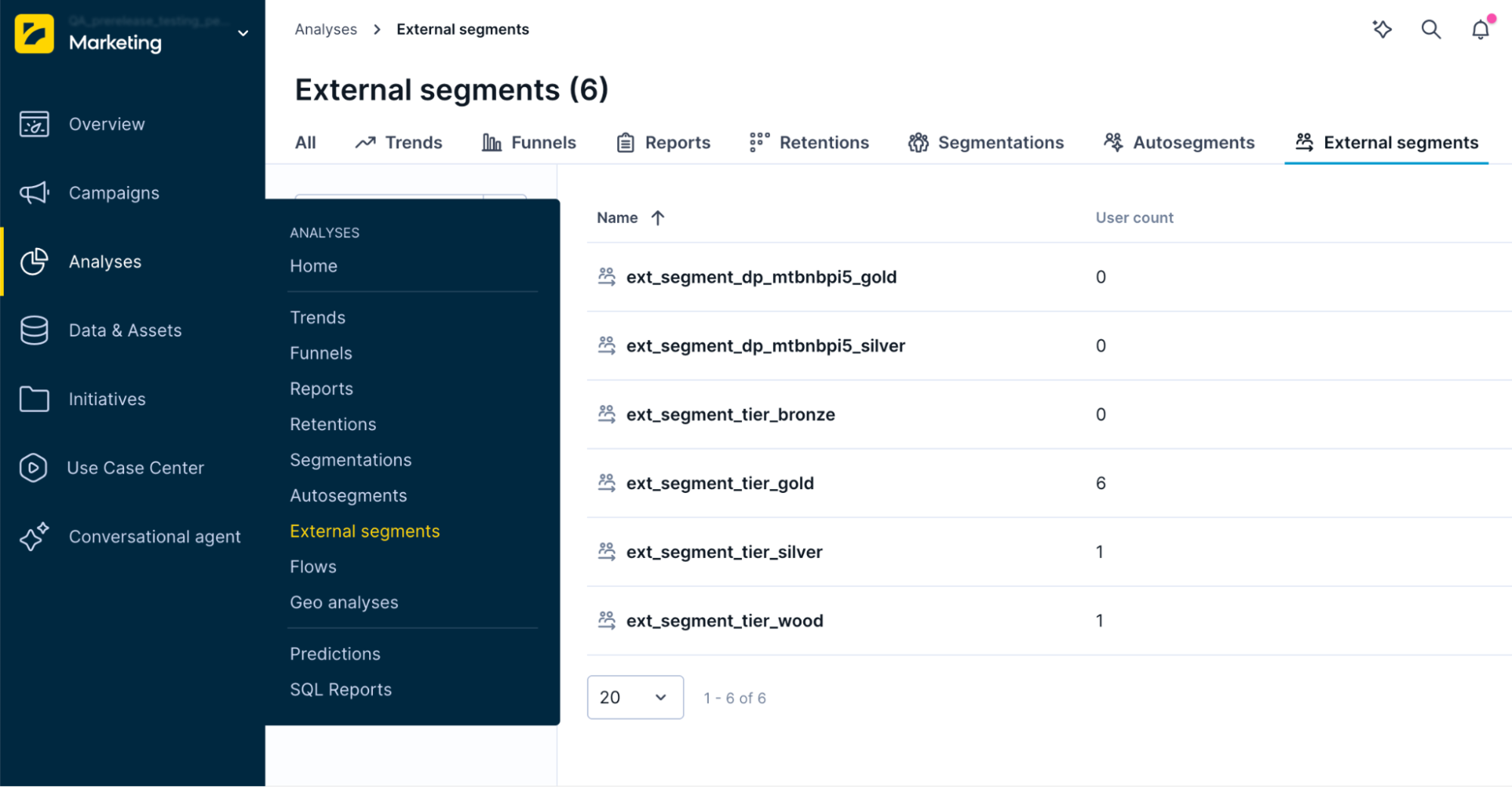Switch to the Funnels tab
The width and height of the screenshot is (1512, 787).
click(529, 143)
